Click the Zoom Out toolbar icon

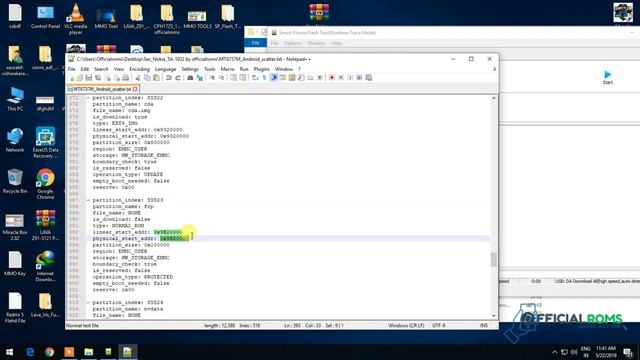tap(221, 78)
